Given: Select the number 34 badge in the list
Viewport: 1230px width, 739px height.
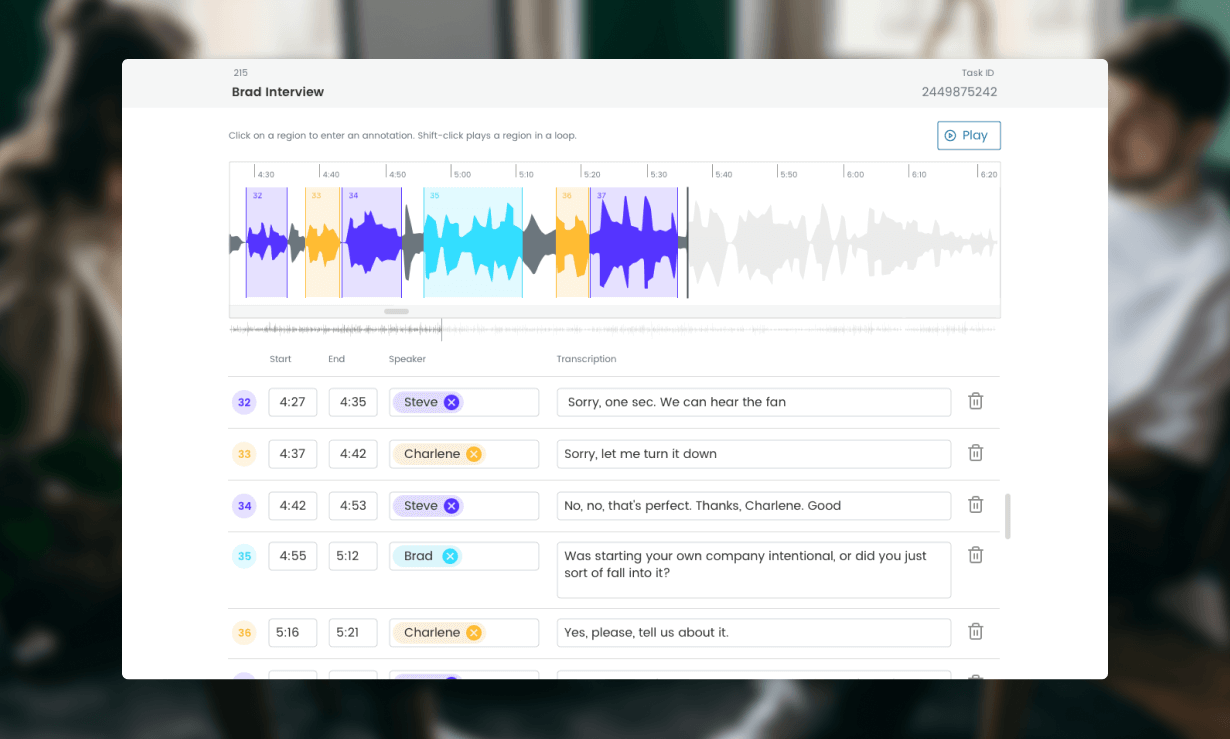Looking at the screenshot, I should [244, 506].
